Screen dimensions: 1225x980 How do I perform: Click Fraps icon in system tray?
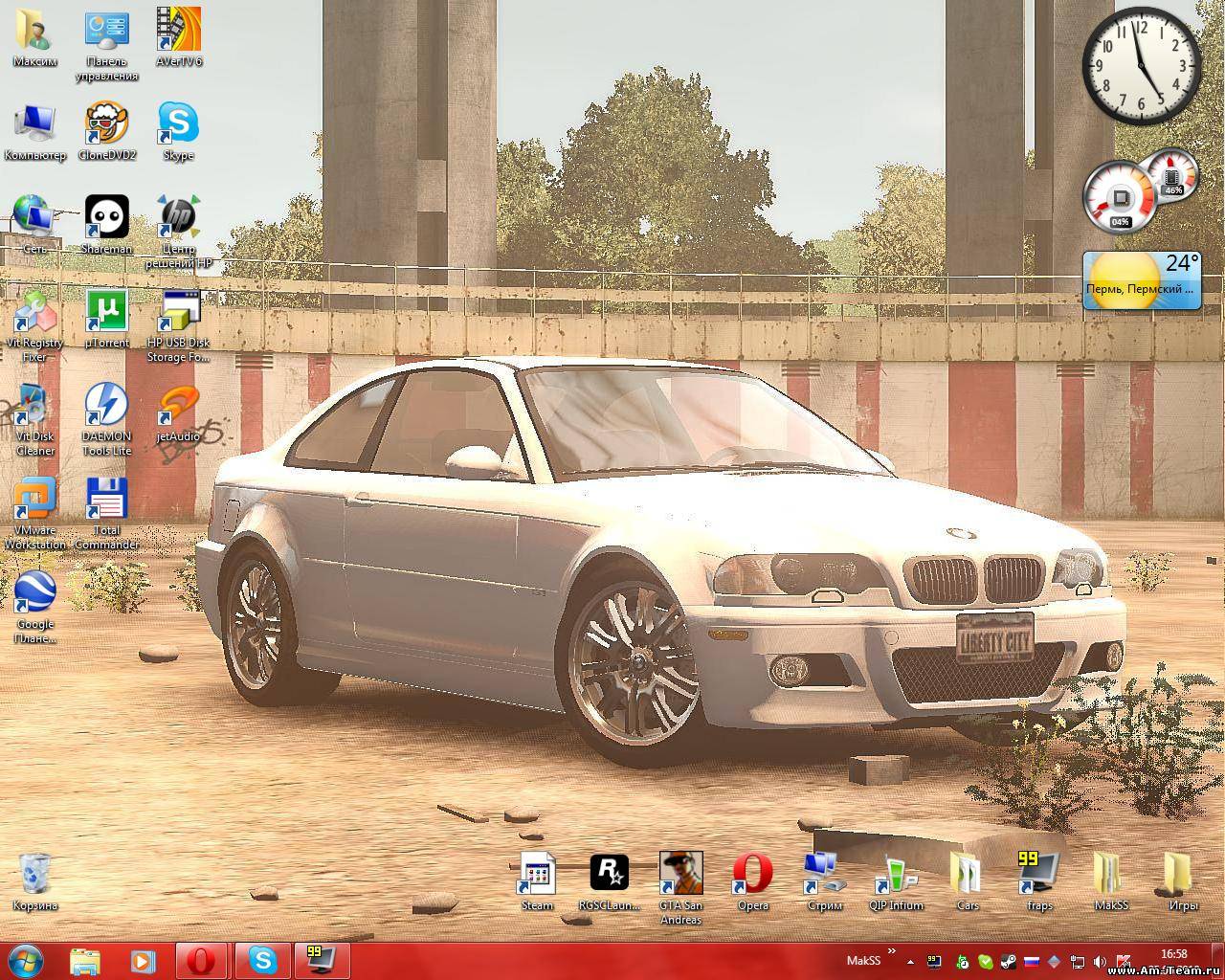pos(935,961)
